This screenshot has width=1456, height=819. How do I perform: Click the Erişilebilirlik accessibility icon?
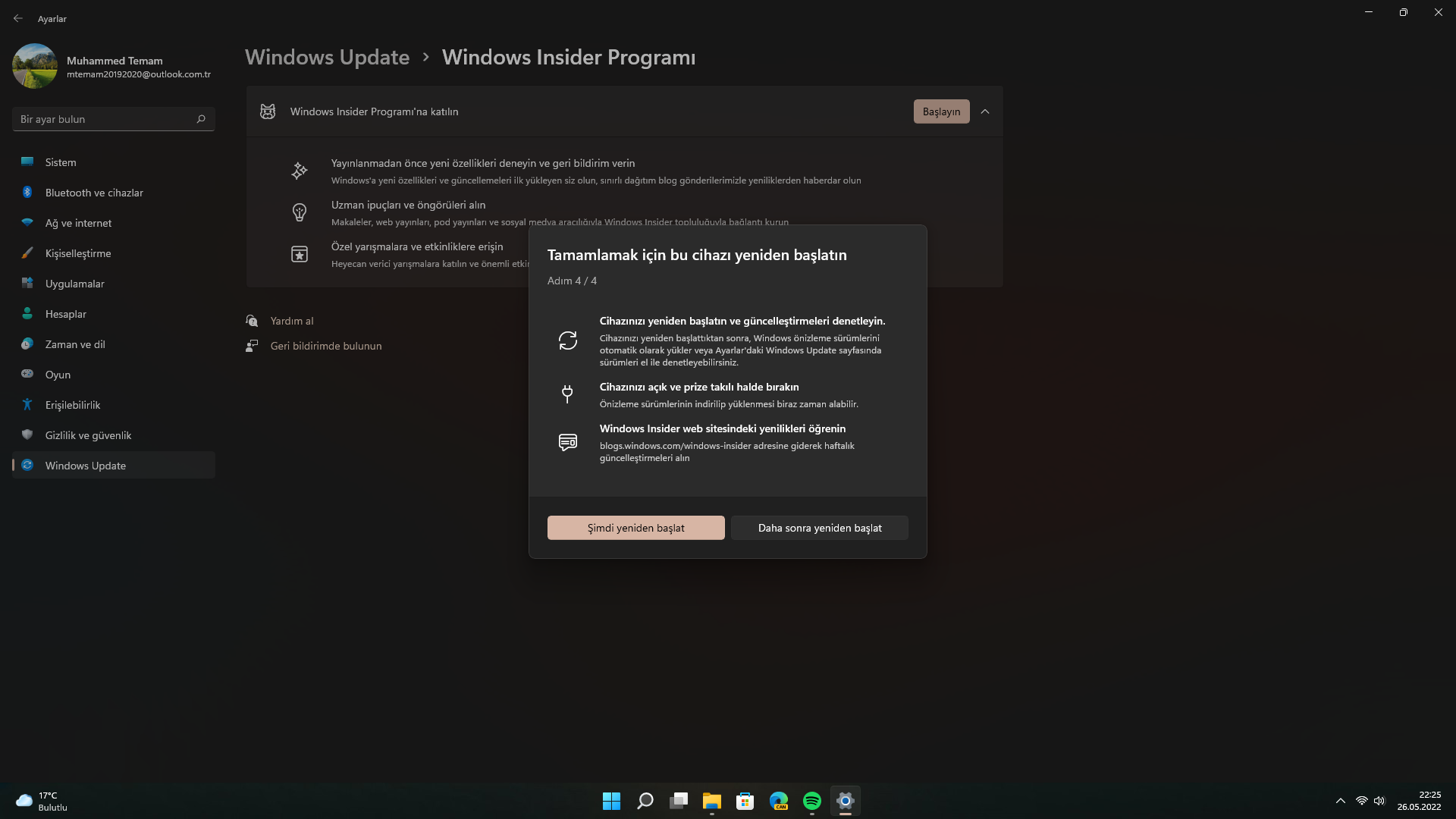[27, 405]
